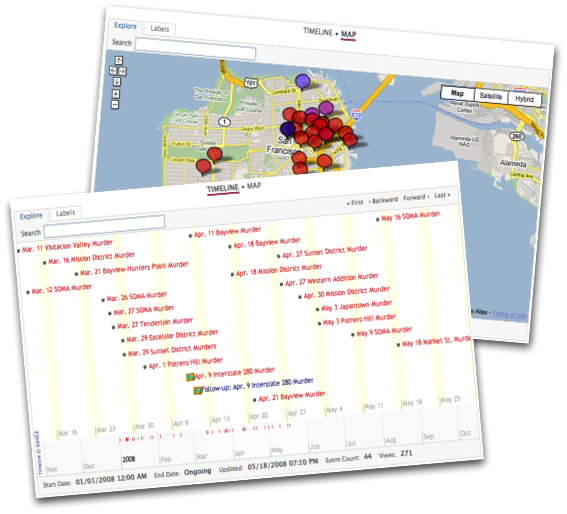The width and height of the screenshot is (567, 514).
Task: Open Mar. 12 SOMA Murder event
Action: pyautogui.click(x=61, y=289)
